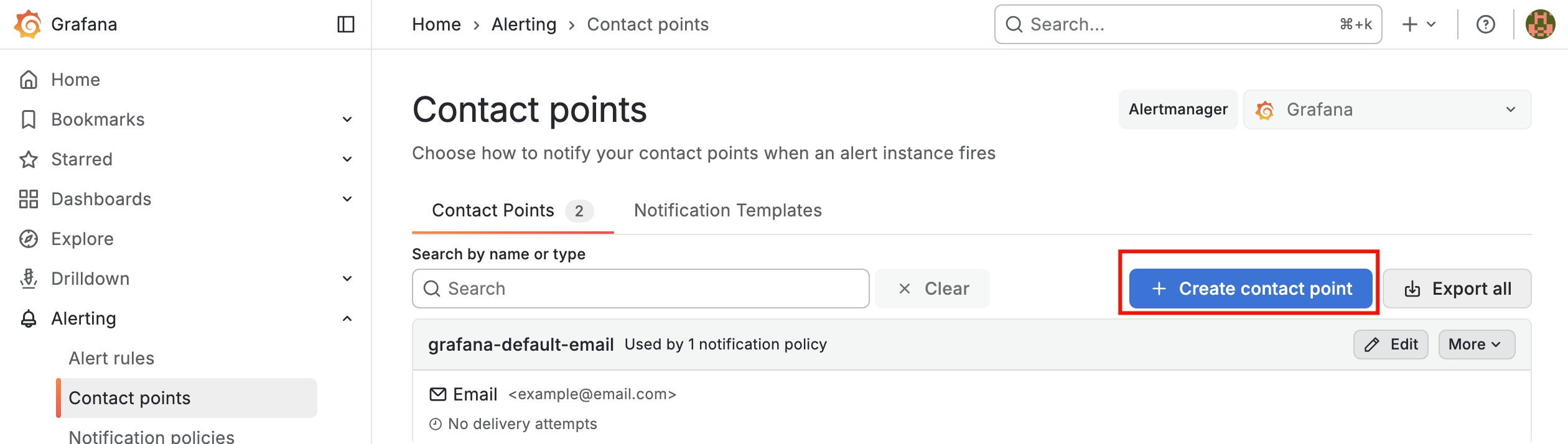This screenshot has width=1568, height=444.
Task: Click the Starred star icon
Action: (29, 159)
